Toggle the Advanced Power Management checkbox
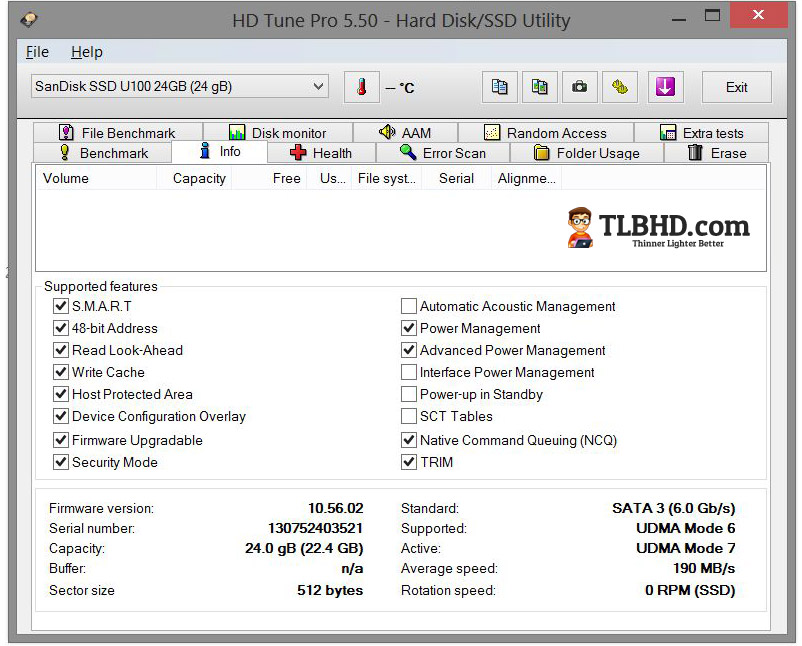 pyautogui.click(x=408, y=350)
